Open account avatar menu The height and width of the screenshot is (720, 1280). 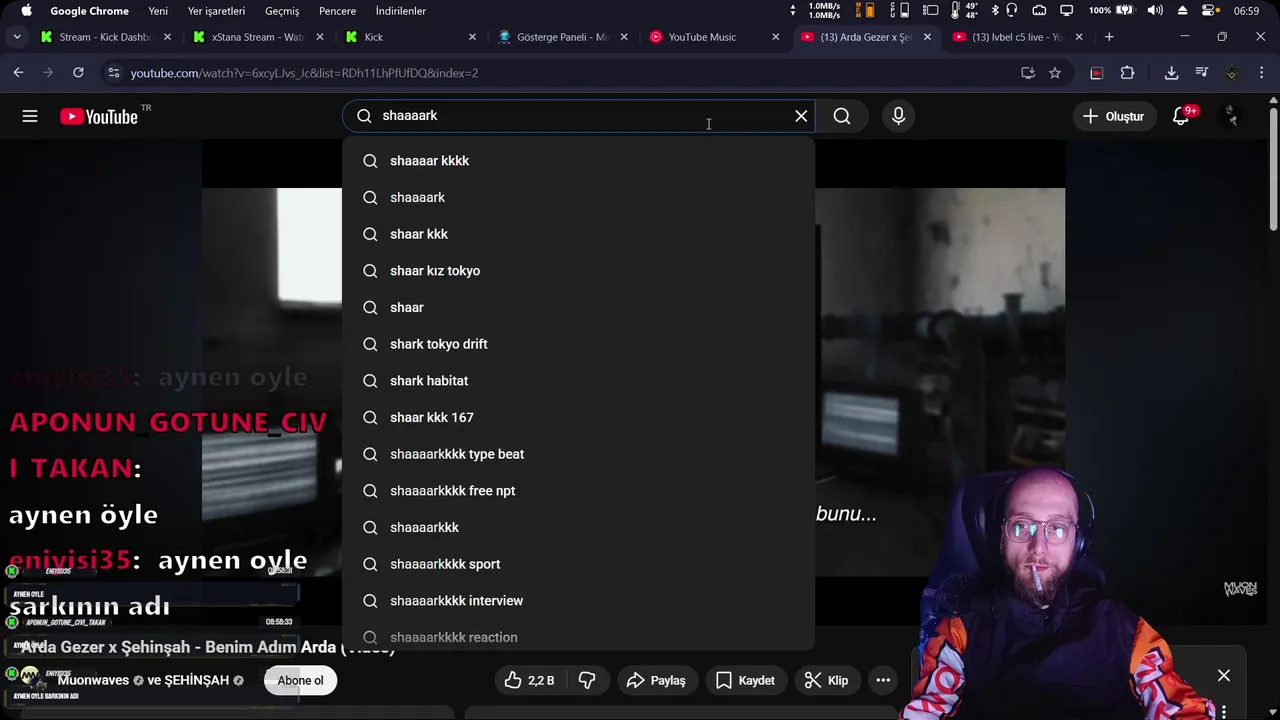point(1231,116)
